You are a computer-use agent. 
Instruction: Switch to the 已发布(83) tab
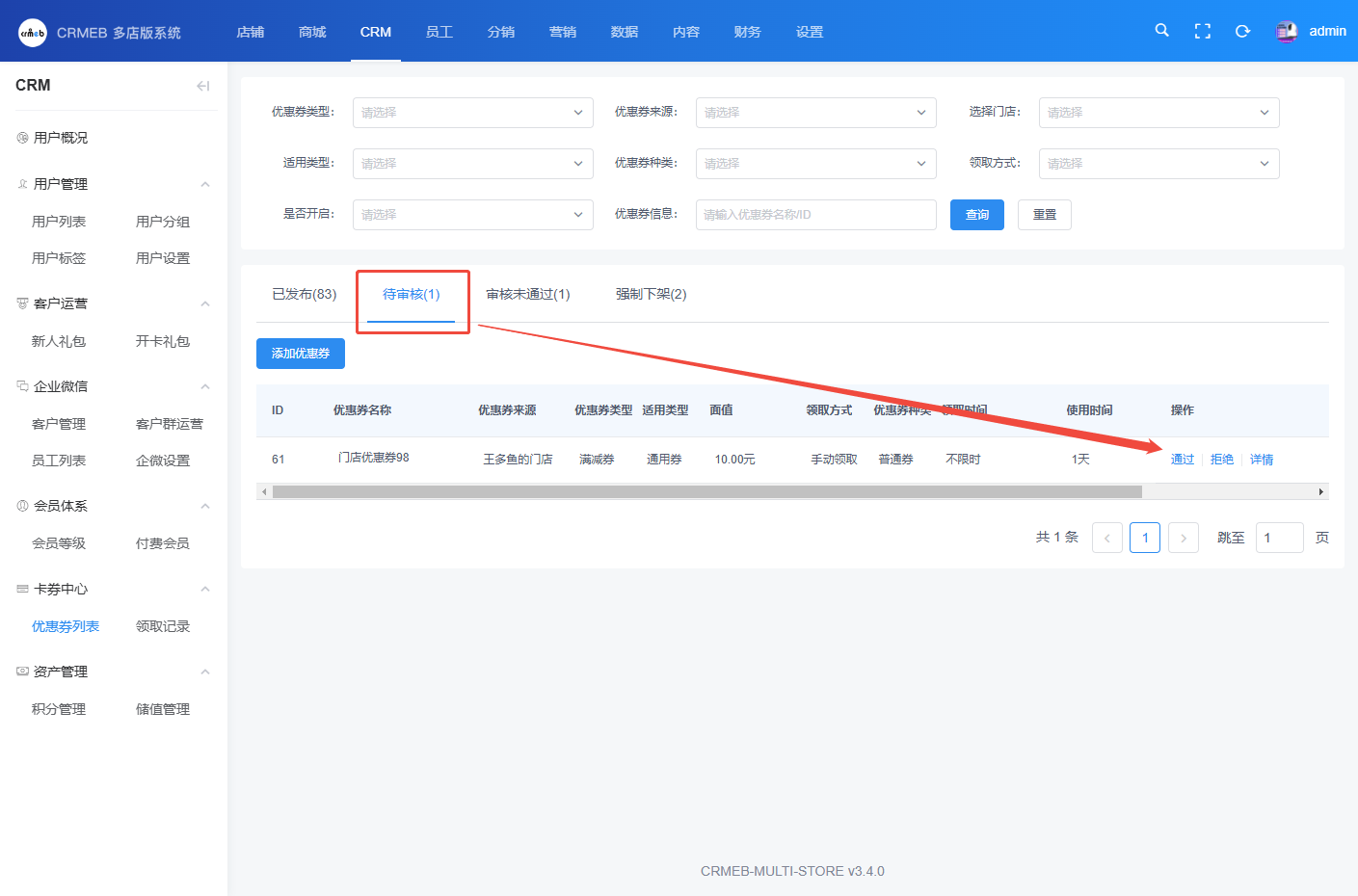click(x=304, y=294)
